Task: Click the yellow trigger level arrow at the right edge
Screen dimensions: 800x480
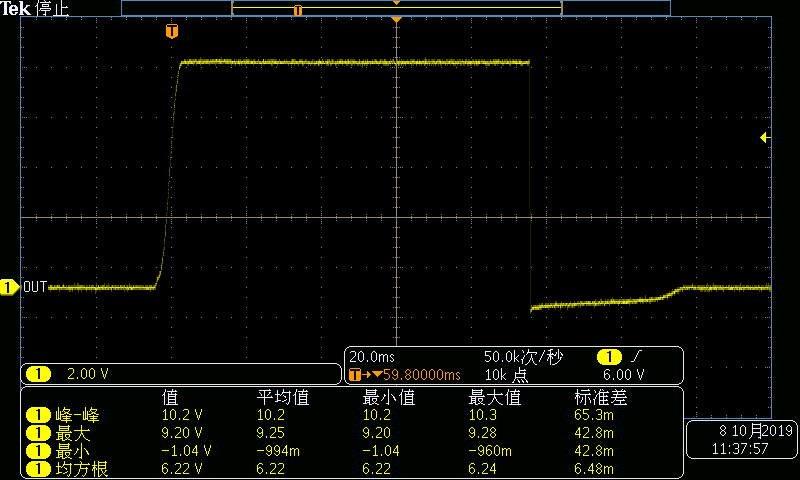Action: tap(765, 137)
